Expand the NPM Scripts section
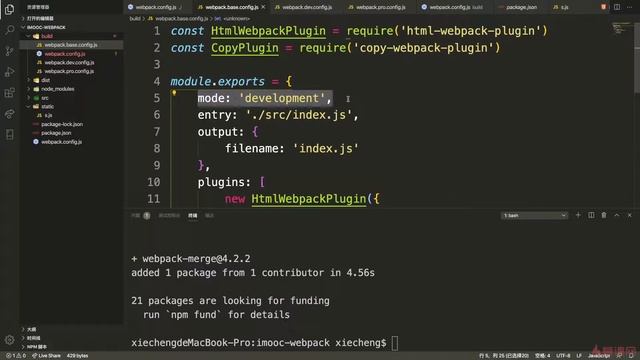The height and width of the screenshot is (360, 640). 71,347
